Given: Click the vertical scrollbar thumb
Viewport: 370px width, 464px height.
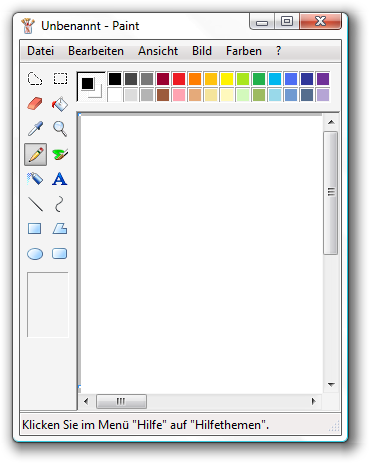Looking at the screenshot, I should [x=331, y=193].
